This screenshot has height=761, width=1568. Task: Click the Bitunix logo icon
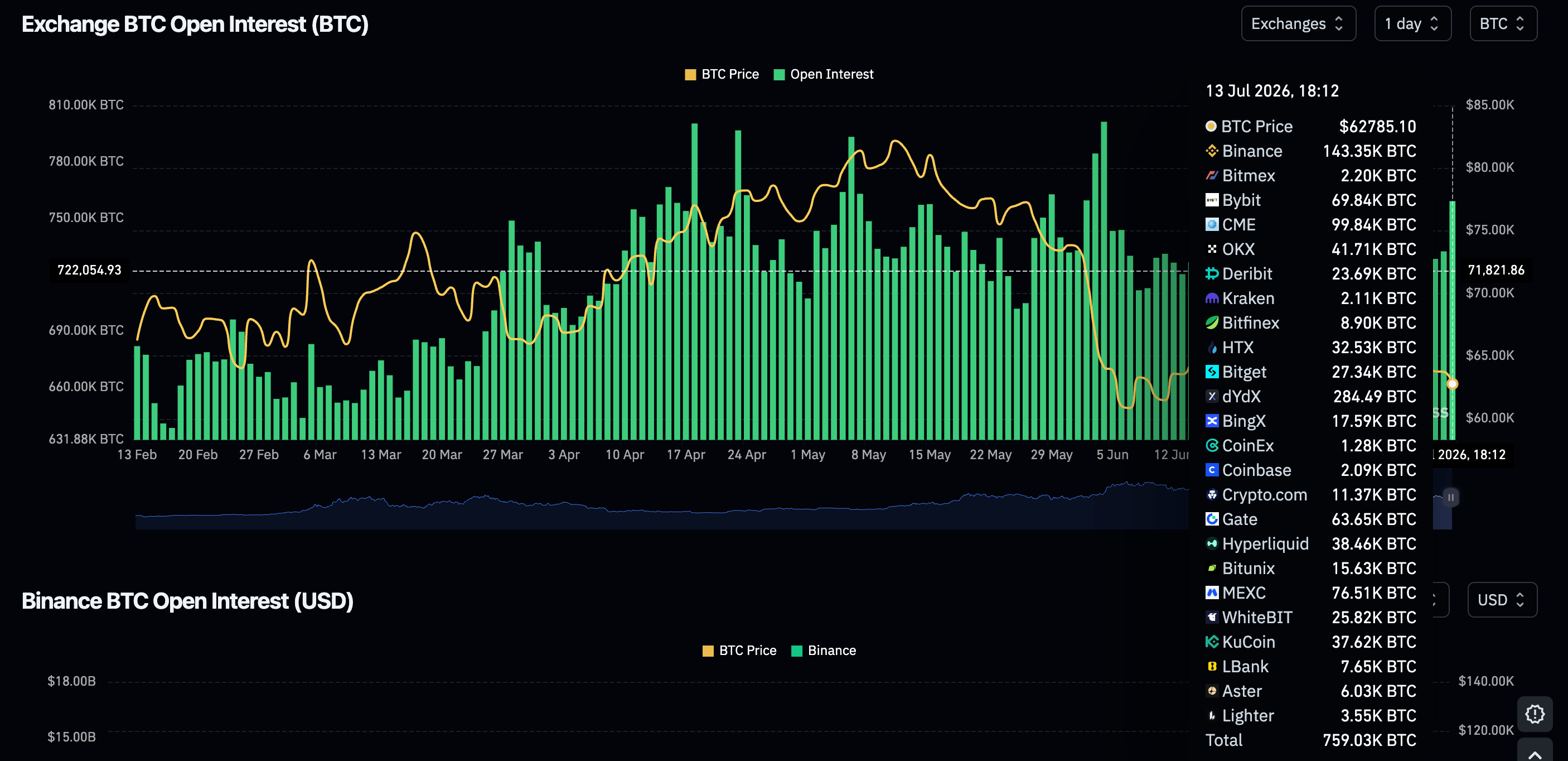tap(1211, 568)
